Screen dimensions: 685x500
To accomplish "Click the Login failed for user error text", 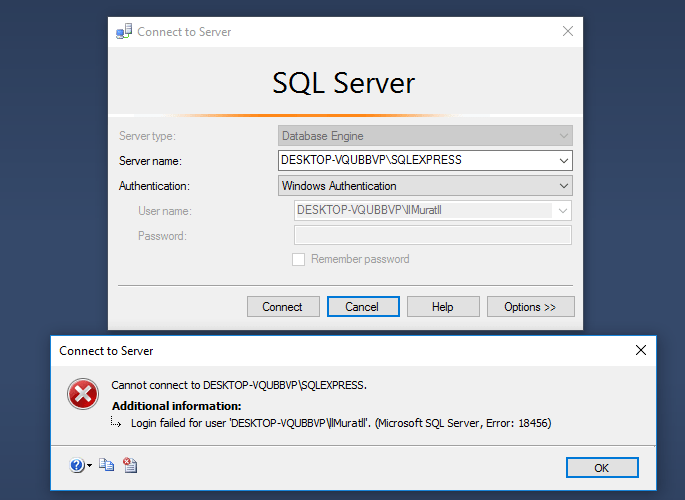I will coord(341,423).
